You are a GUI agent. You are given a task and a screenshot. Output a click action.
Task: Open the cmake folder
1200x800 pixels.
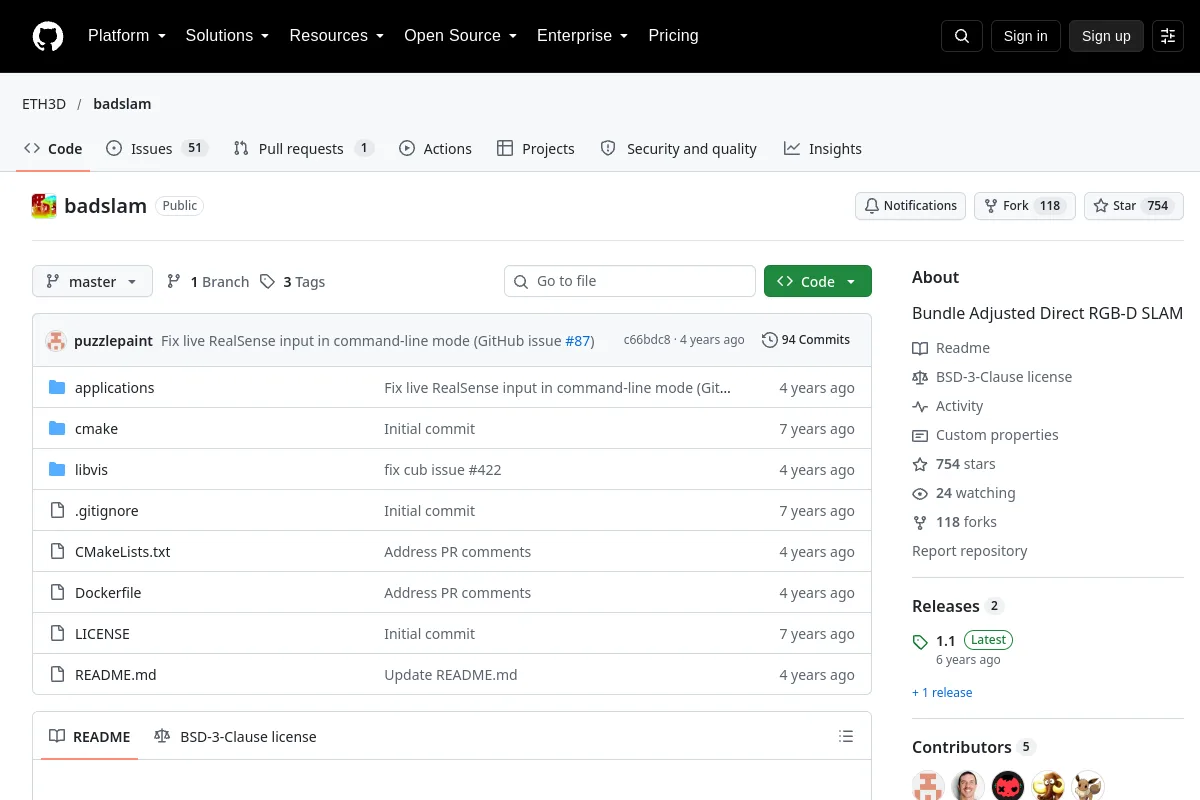96,429
